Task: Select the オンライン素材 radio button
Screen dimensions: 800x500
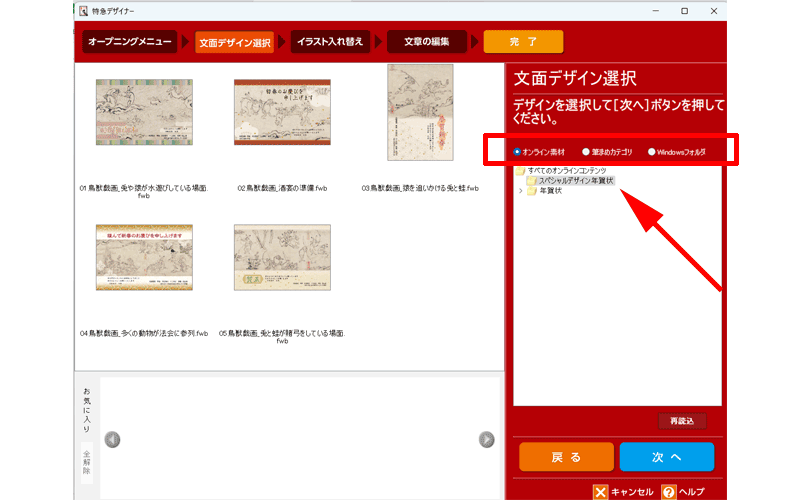Action: point(517,152)
